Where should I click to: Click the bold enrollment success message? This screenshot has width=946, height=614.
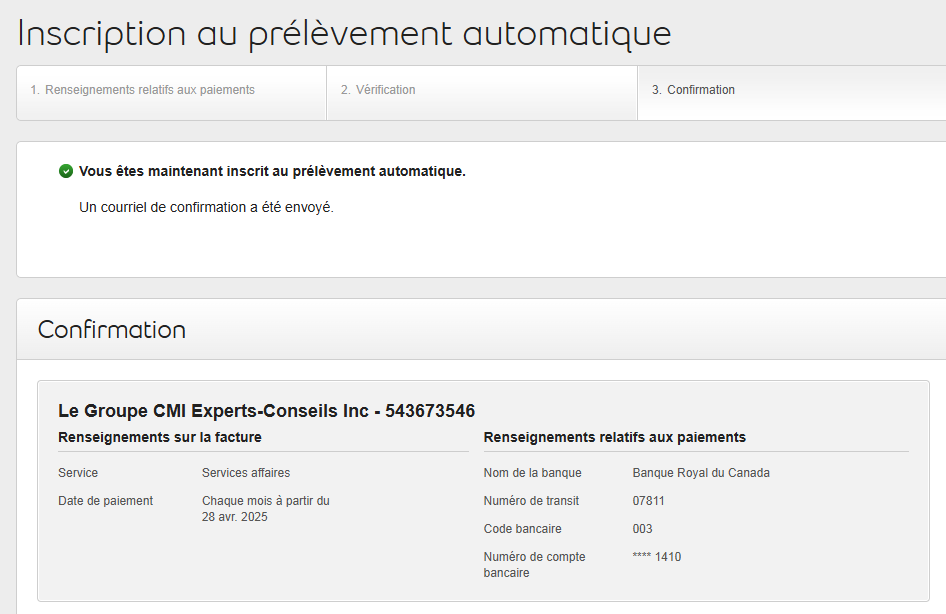tap(272, 171)
